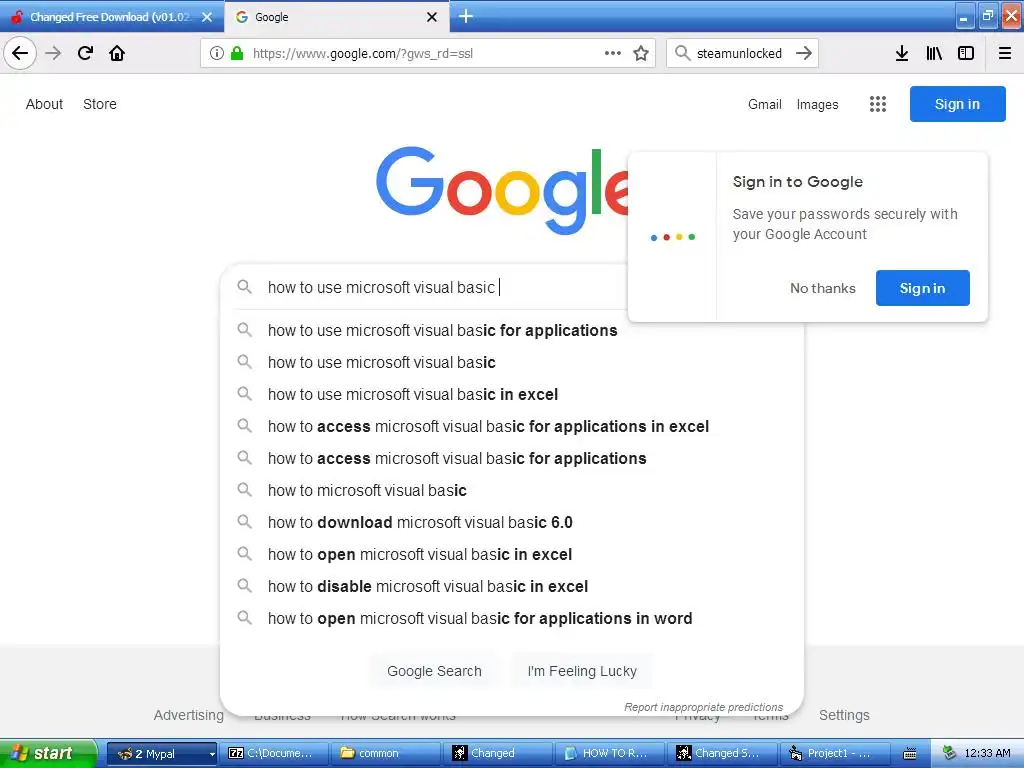Switch to the Changed taskbar window
The height and width of the screenshot is (768, 1024).
click(x=498, y=753)
